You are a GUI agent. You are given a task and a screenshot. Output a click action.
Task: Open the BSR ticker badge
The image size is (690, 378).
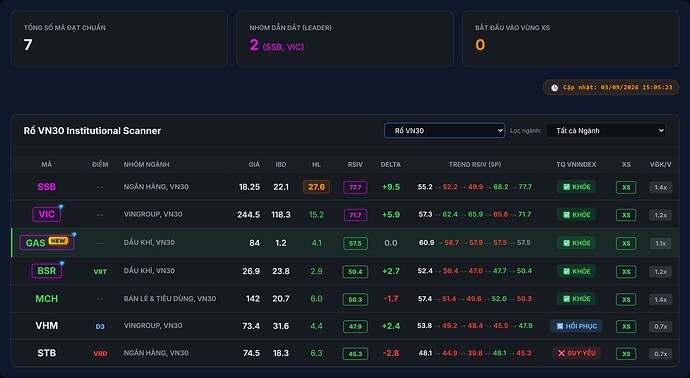pyautogui.click(x=47, y=271)
